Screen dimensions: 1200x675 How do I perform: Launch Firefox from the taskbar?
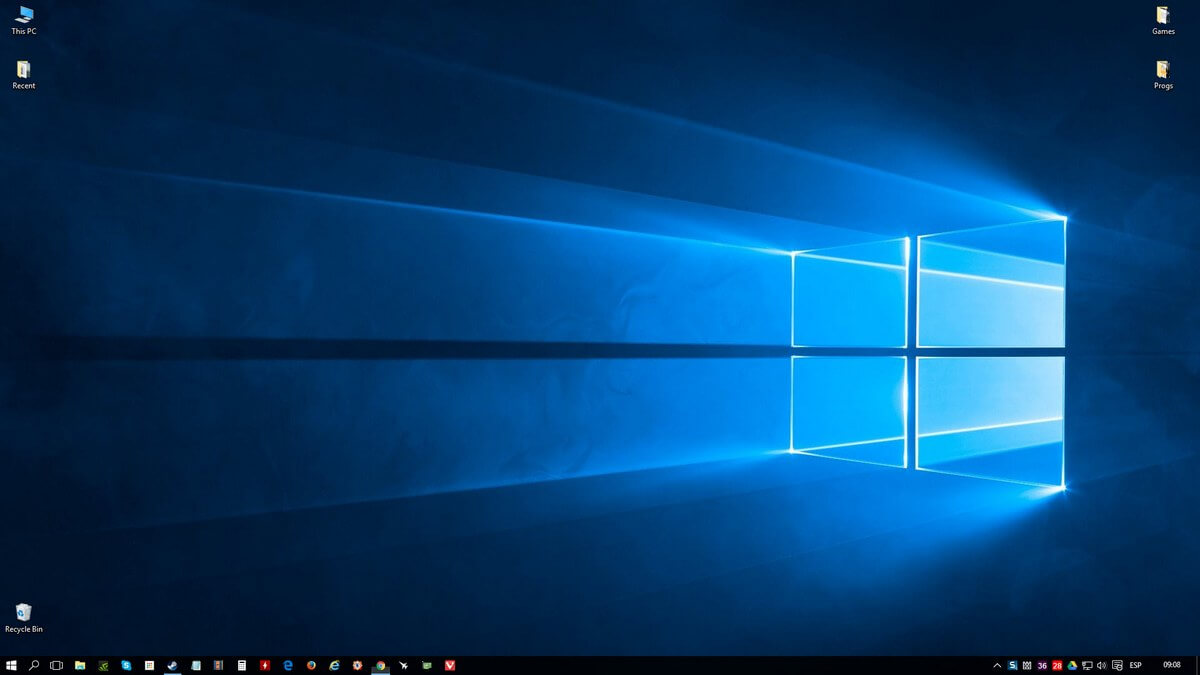pyautogui.click(x=311, y=665)
